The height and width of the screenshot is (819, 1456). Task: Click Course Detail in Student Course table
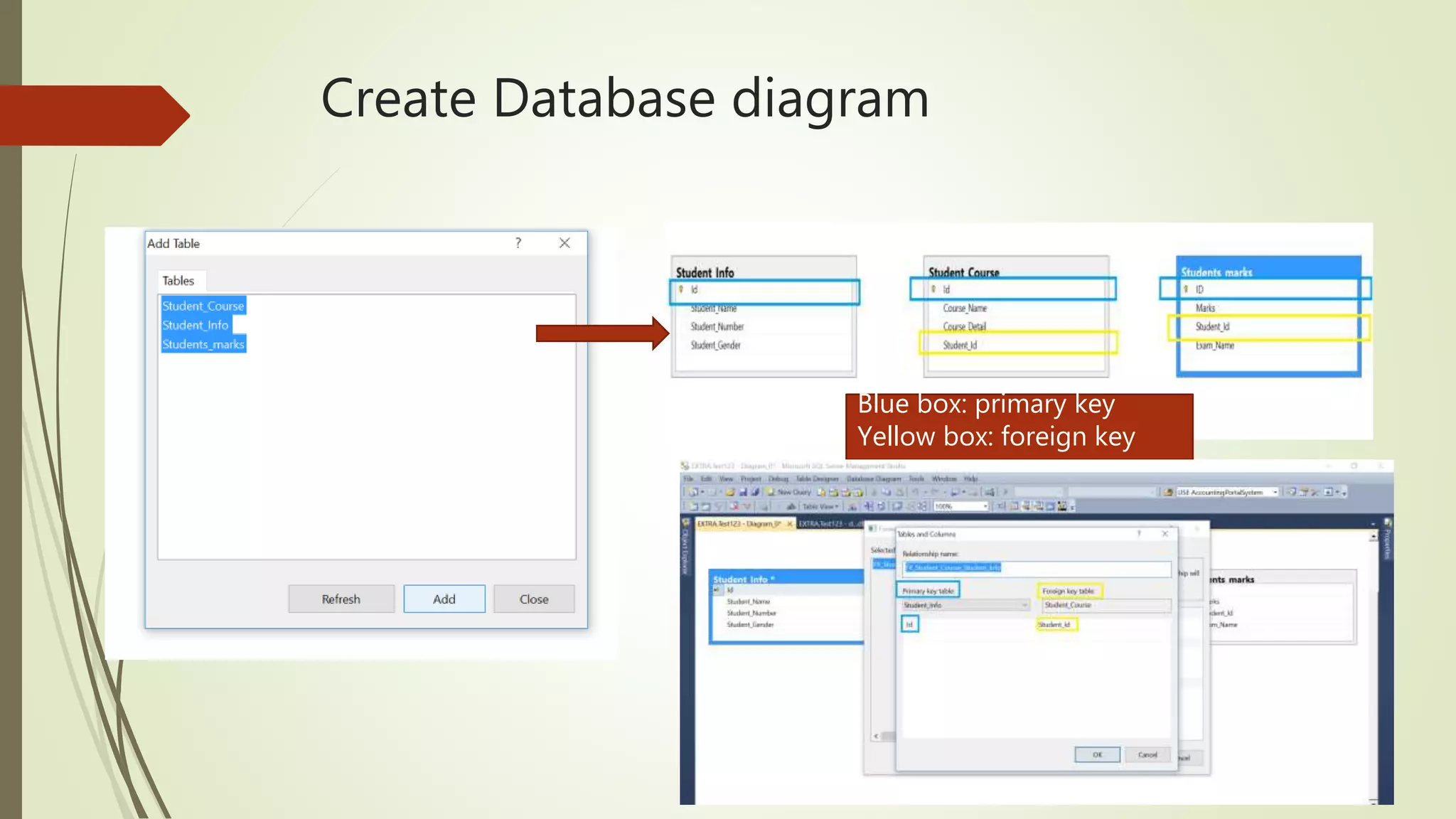965,327
